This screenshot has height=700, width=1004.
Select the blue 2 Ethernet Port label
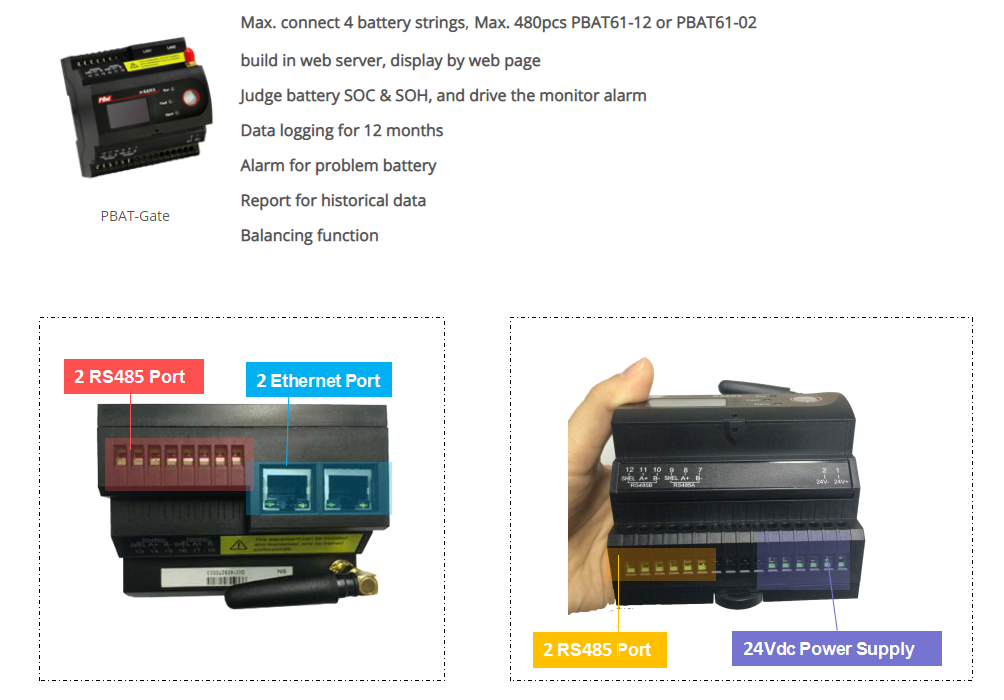319,380
